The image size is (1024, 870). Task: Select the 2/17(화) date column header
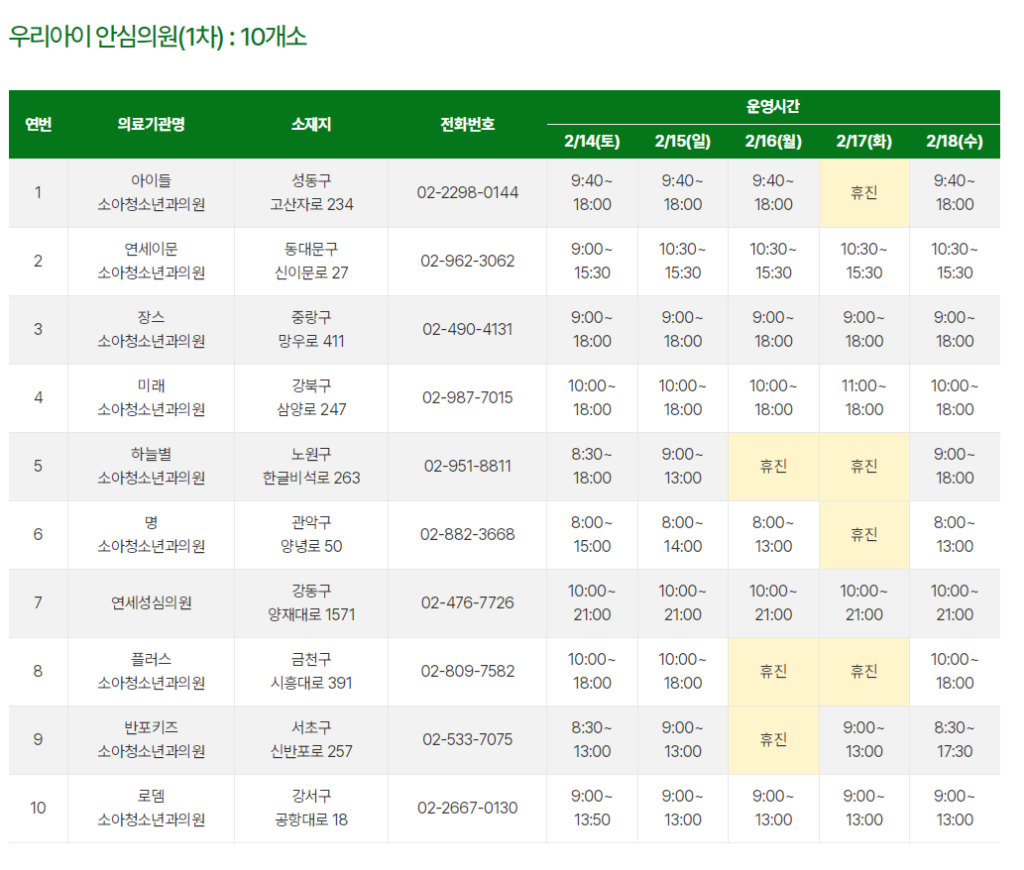point(864,142)
